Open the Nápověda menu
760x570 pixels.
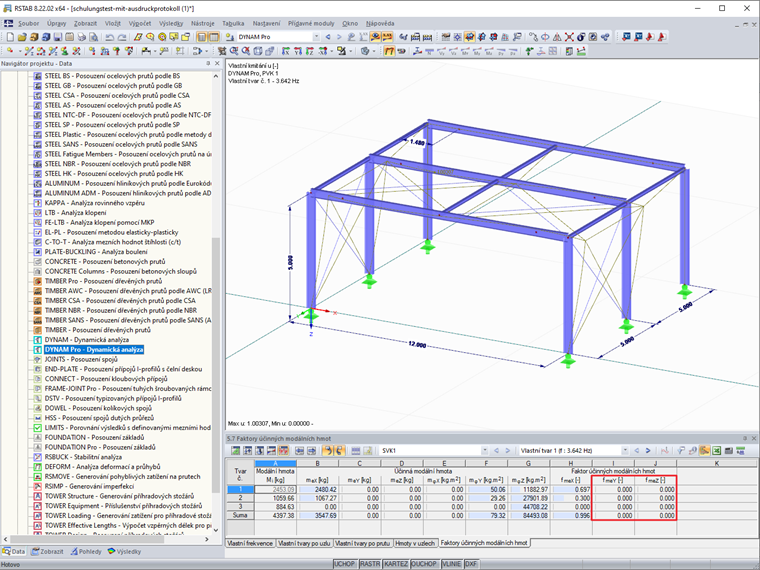tap(380, 23)
